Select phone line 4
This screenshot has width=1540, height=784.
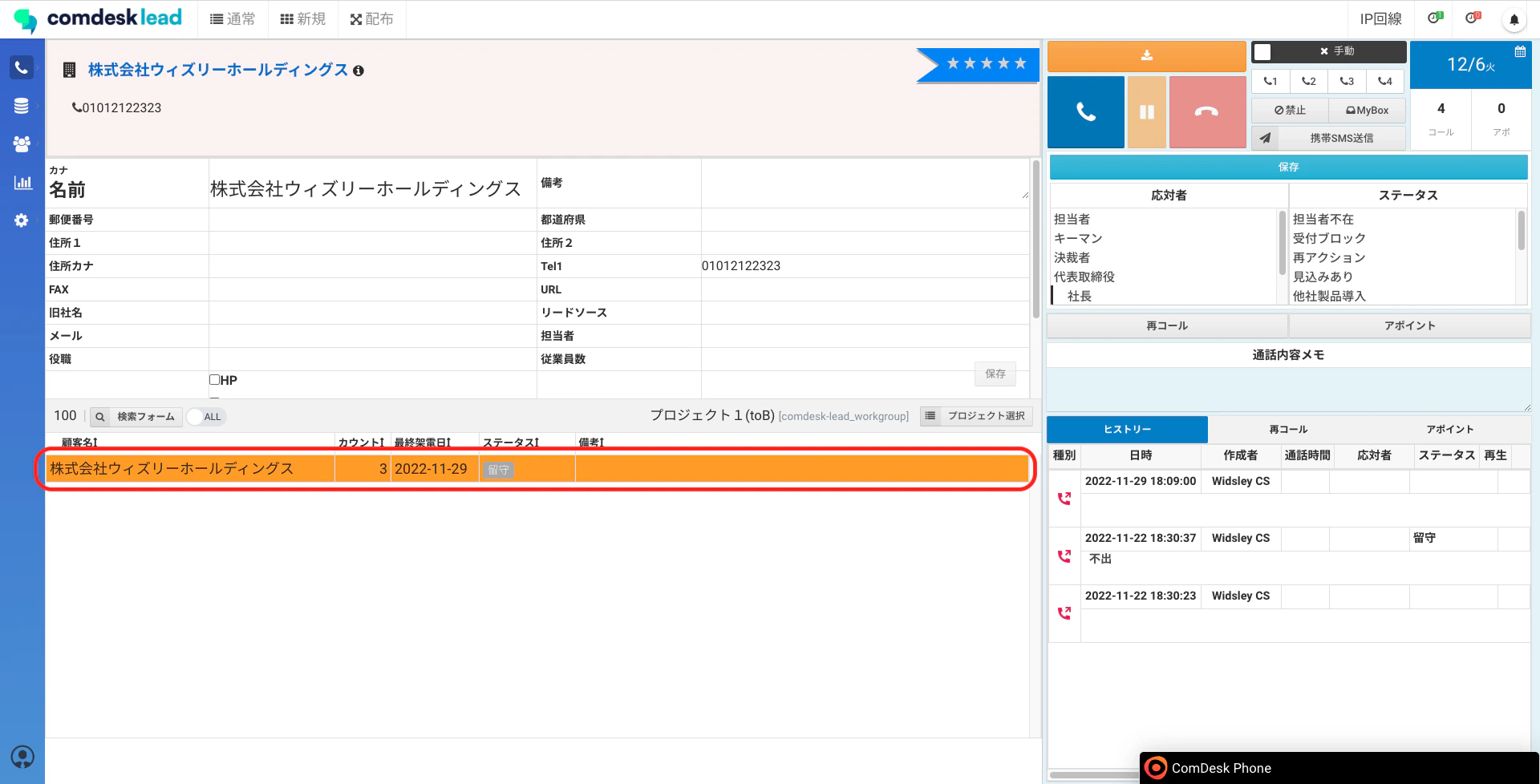(x=1385, y=81)
